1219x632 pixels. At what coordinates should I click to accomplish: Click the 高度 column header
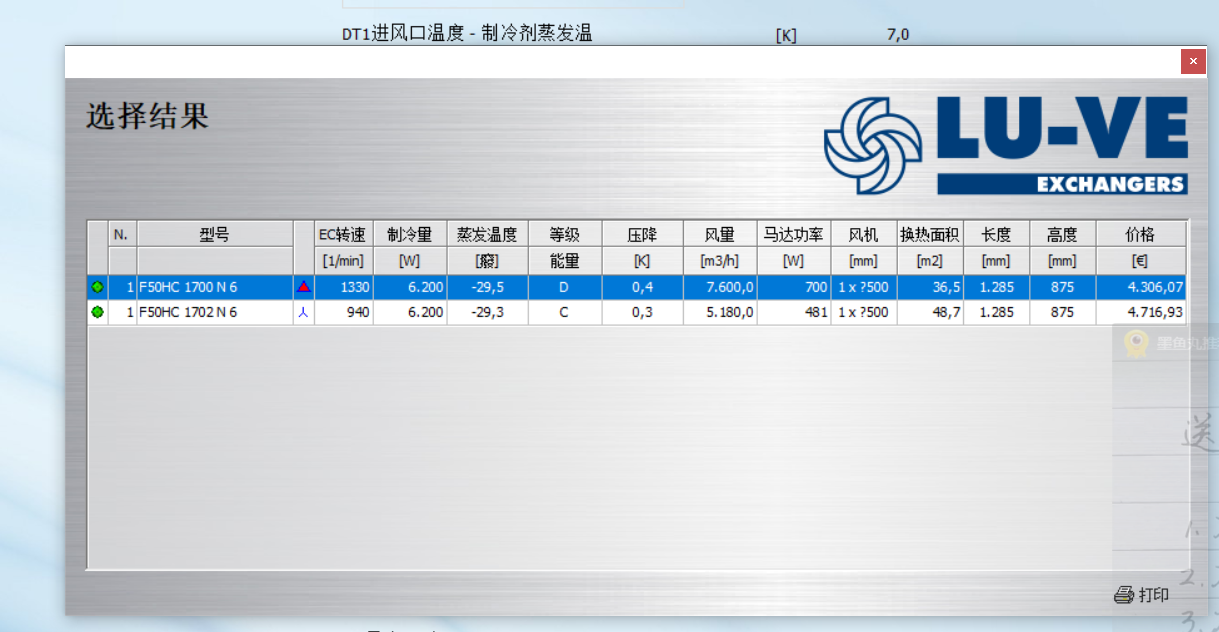click(1062, 235)
